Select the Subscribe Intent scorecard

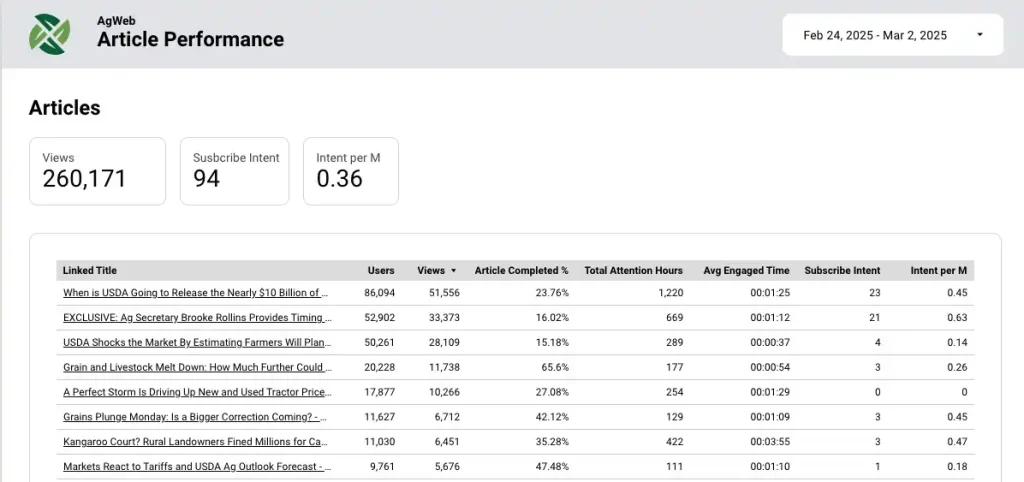tap(236, 171)
